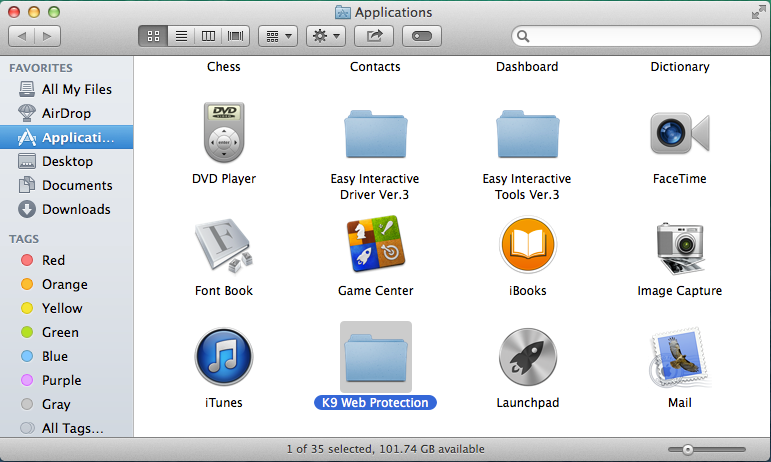
Task: Go forward with the right arrow button
Action: (48, 36)
